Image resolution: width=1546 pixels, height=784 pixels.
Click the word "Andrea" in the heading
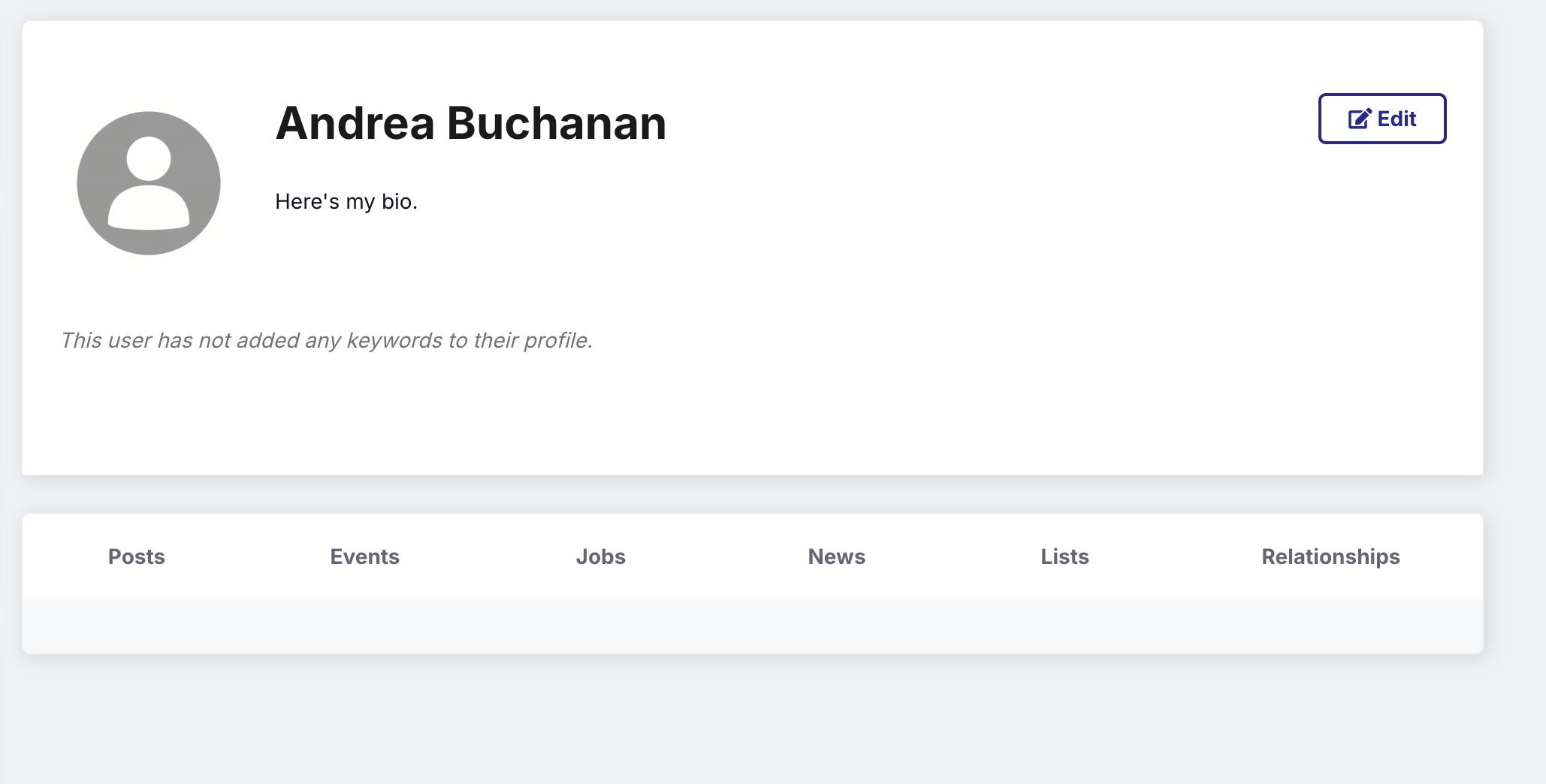pos(355,123)
